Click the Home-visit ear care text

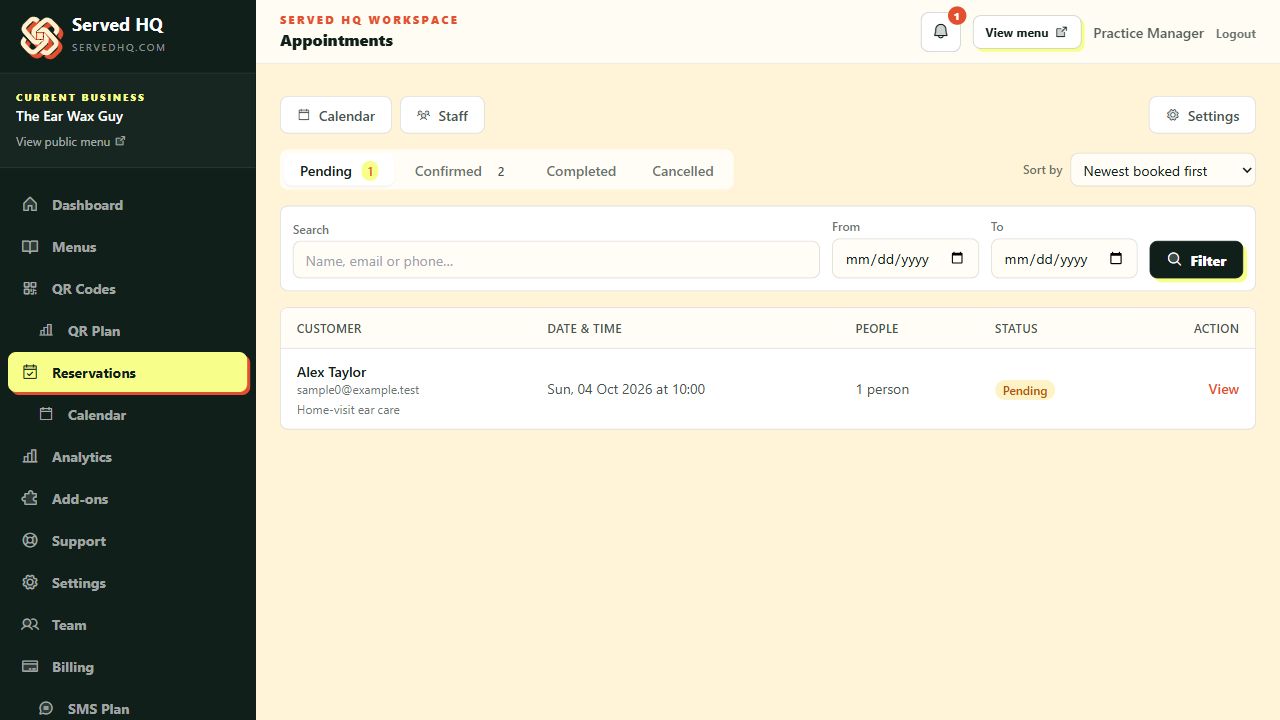tap(348, 410)
